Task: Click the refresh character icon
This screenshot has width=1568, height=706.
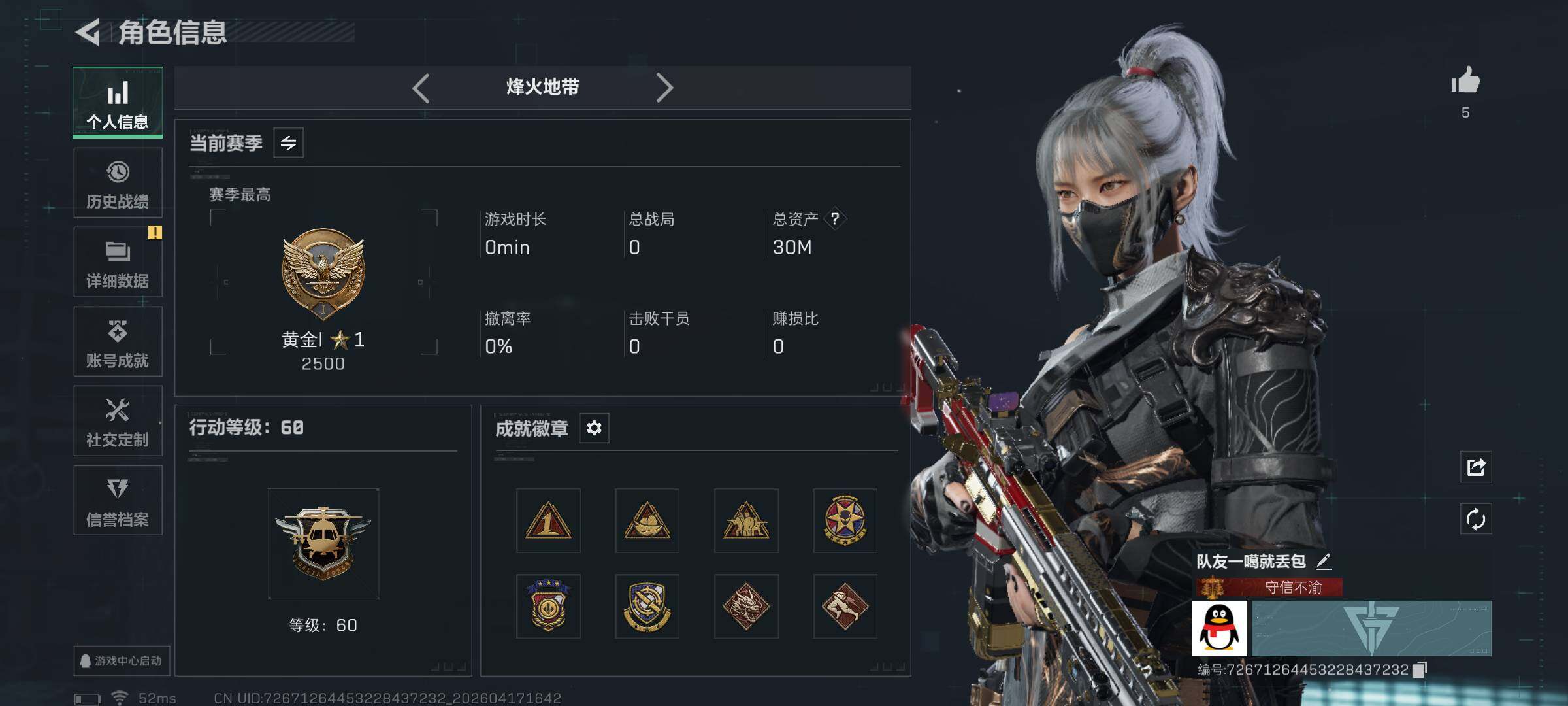Action: (1476, 519)
